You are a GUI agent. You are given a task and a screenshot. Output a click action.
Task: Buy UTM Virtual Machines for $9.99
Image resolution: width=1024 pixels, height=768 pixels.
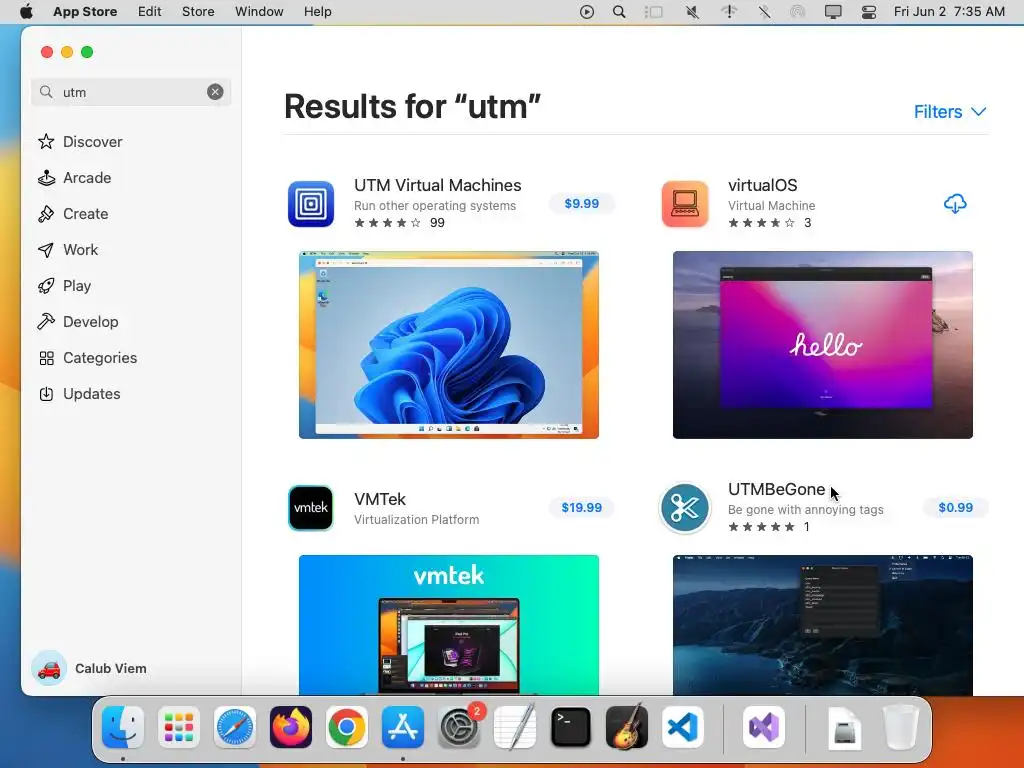[x=581, y=204]
